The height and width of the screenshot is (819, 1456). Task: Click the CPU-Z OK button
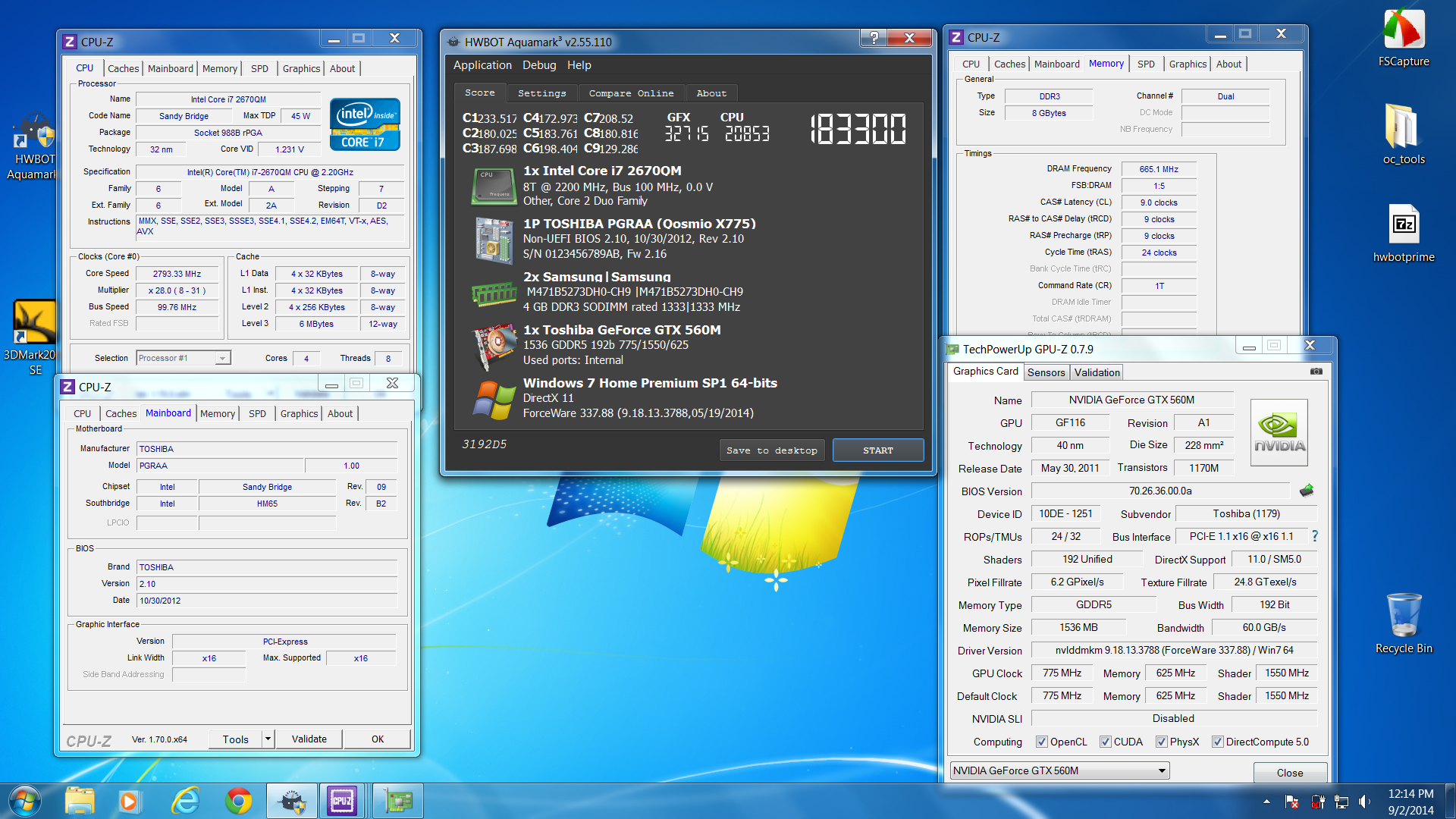point(378,739)
